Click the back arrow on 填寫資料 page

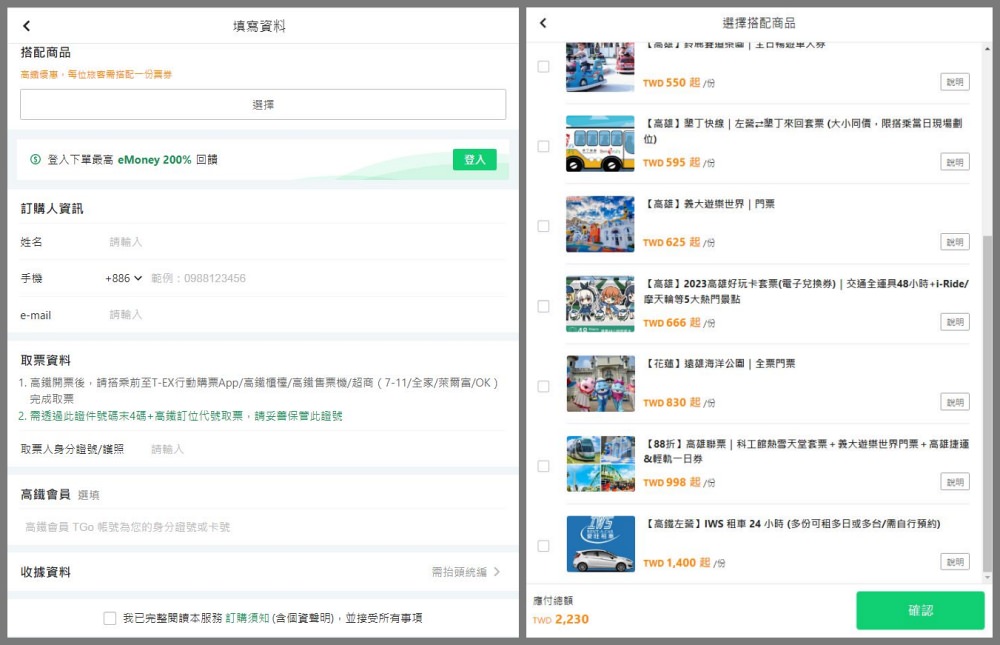27,26
